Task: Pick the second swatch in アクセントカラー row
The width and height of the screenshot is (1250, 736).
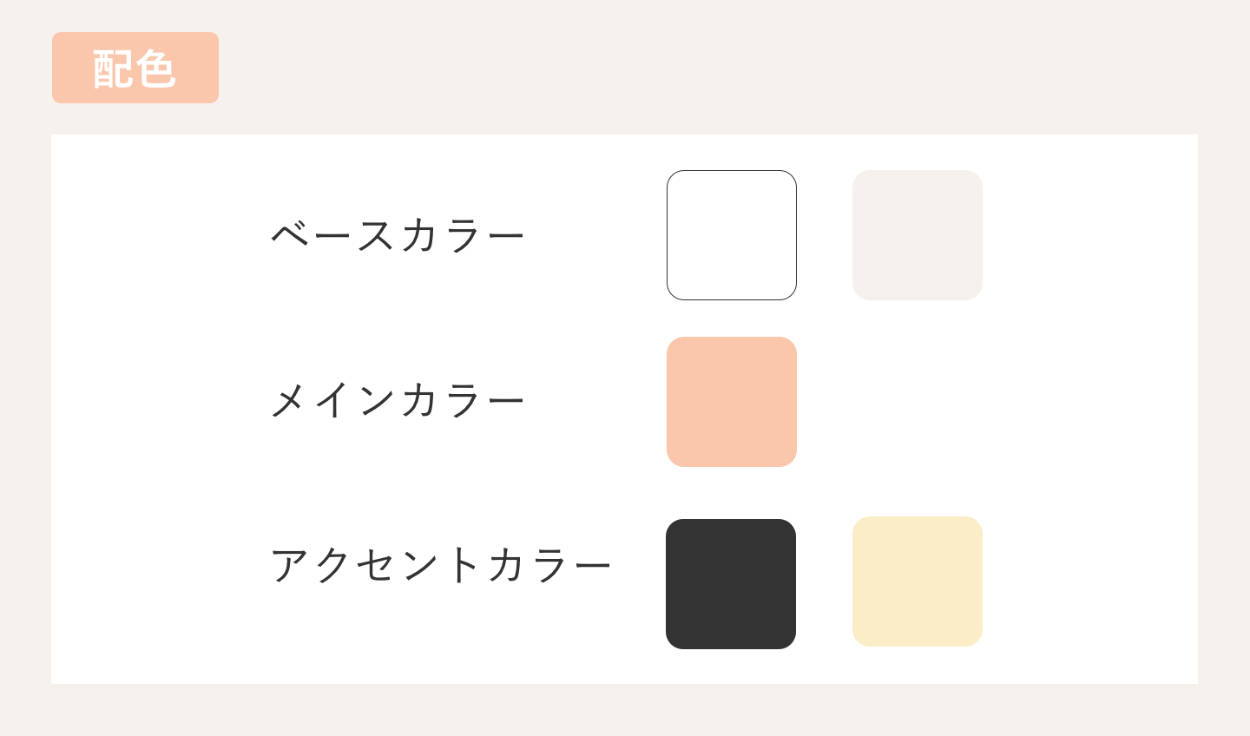Action: [x=917, y=581]
